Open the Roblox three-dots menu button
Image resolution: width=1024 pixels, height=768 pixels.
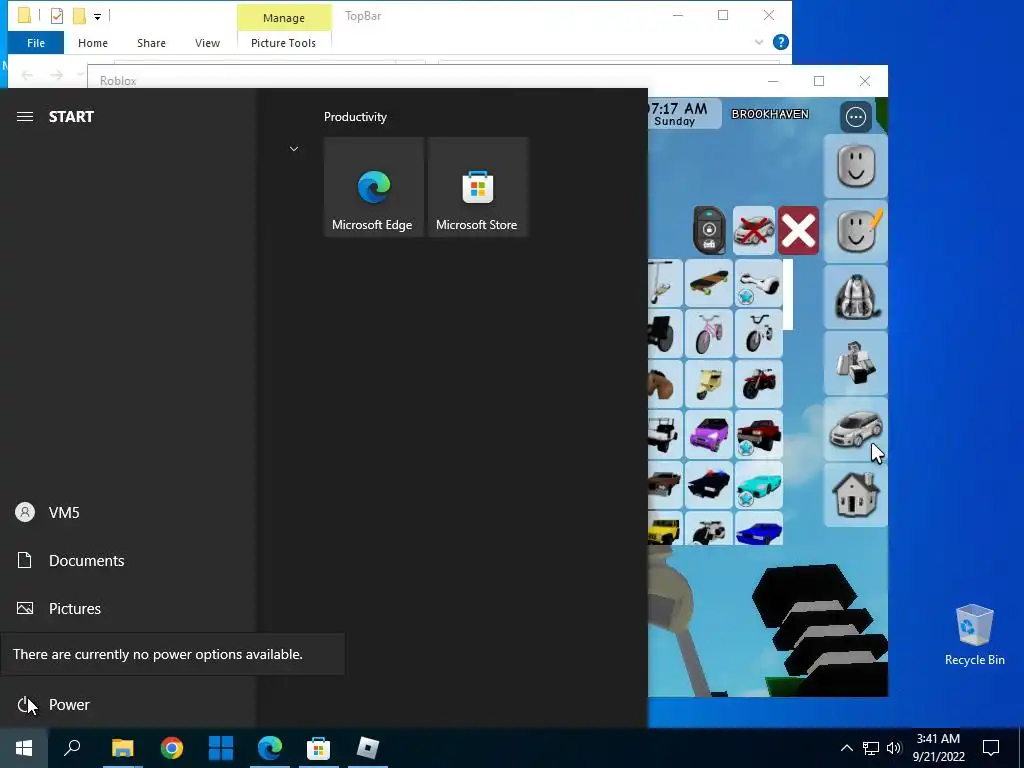click(856, 117)
